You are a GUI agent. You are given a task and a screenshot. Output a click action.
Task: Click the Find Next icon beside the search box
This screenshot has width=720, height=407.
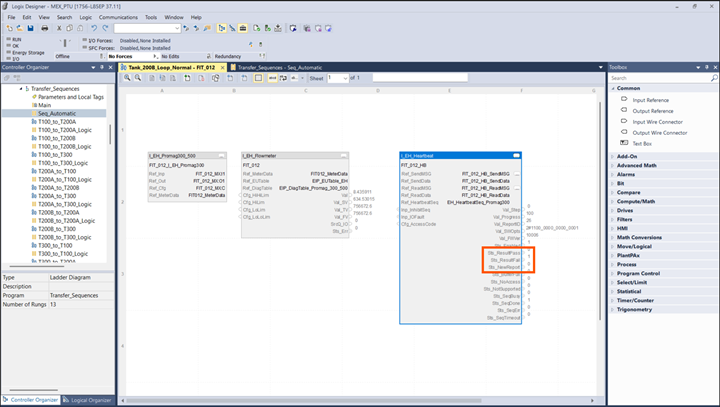coord(197,28)
